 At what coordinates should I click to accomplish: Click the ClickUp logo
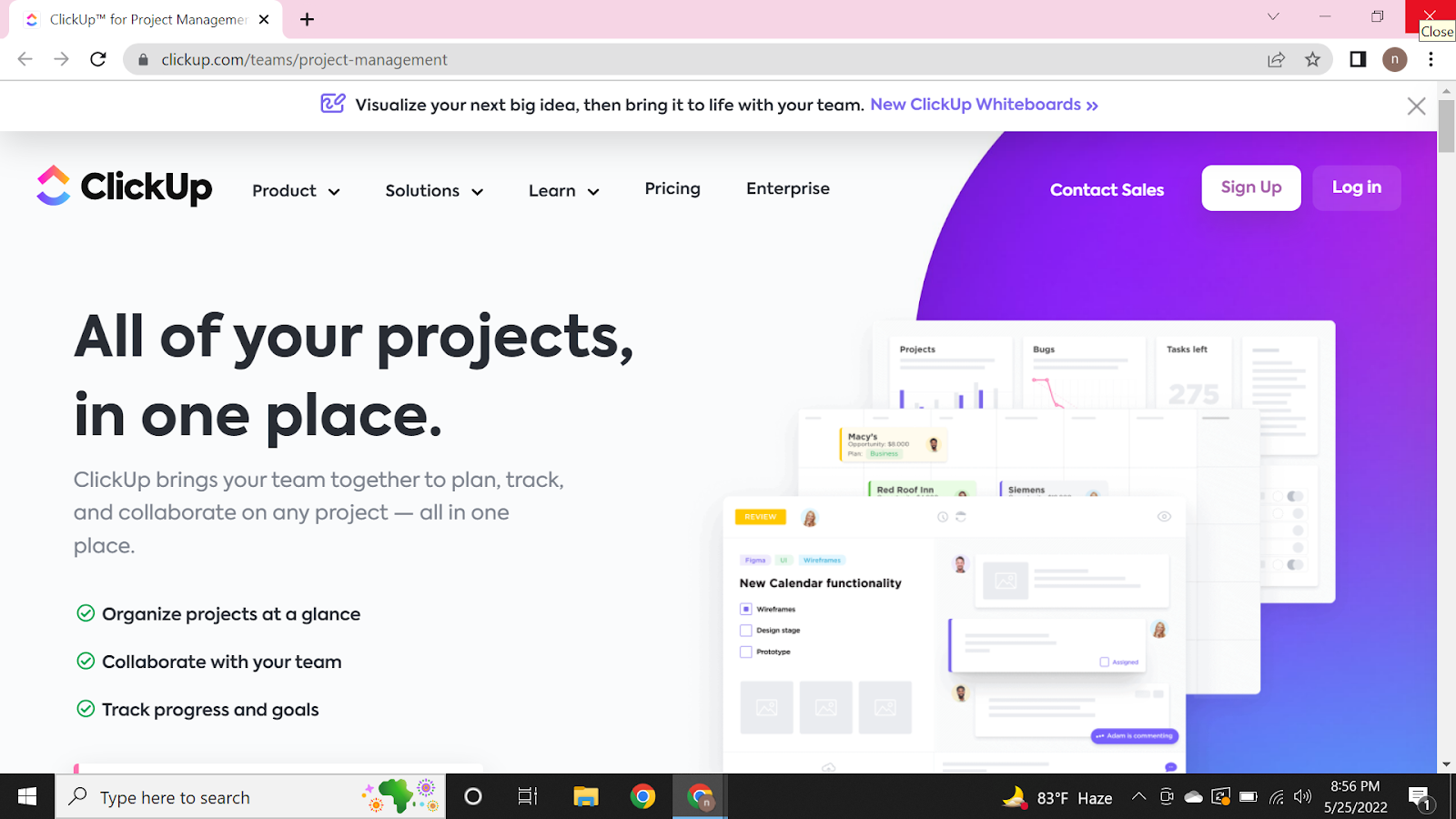point(124,187)
